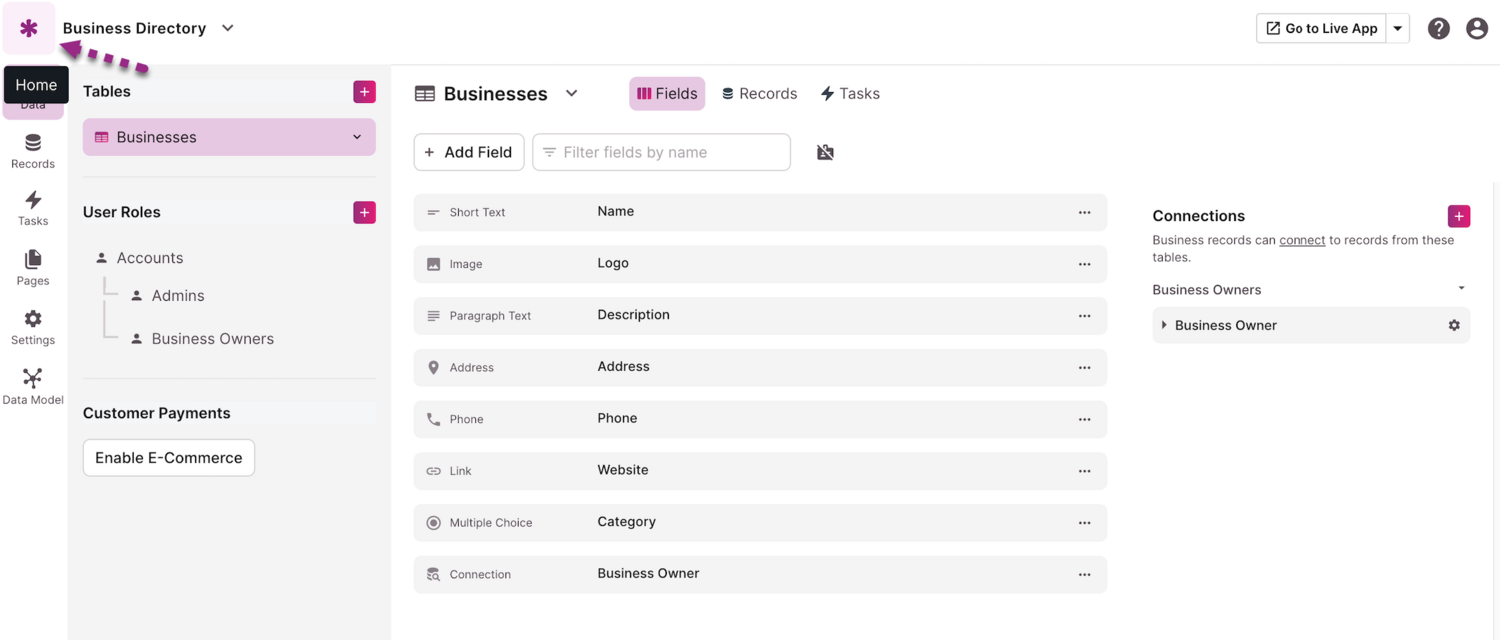The width and height of the screenshot is (1500, 640).
Task: Click the Add Field button
Action: pos(468,152)
